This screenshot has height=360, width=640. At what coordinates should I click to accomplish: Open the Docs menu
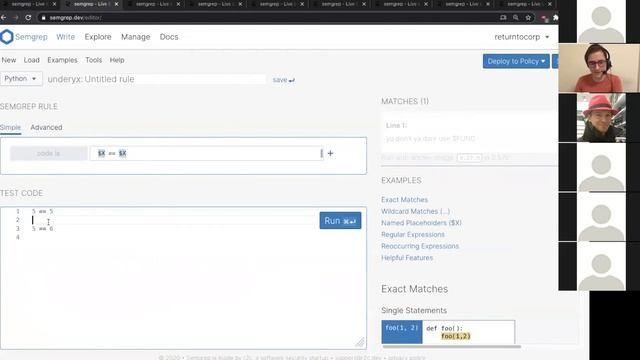point(169,37)
